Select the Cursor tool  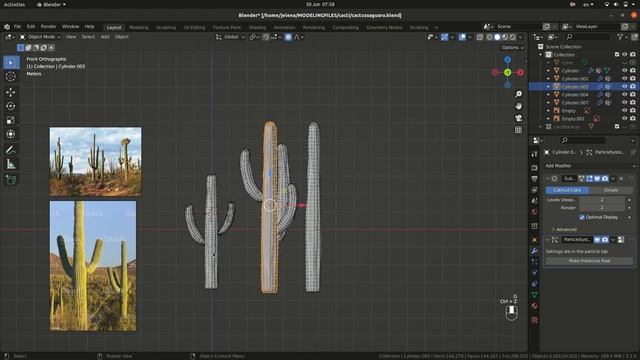click(11, 76)
